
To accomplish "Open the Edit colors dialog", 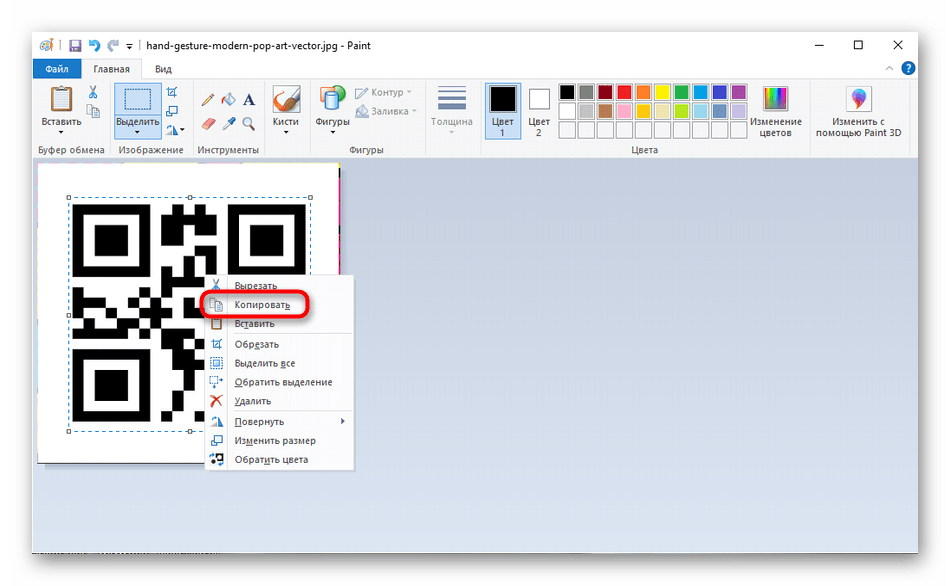I will click(776, 112).
